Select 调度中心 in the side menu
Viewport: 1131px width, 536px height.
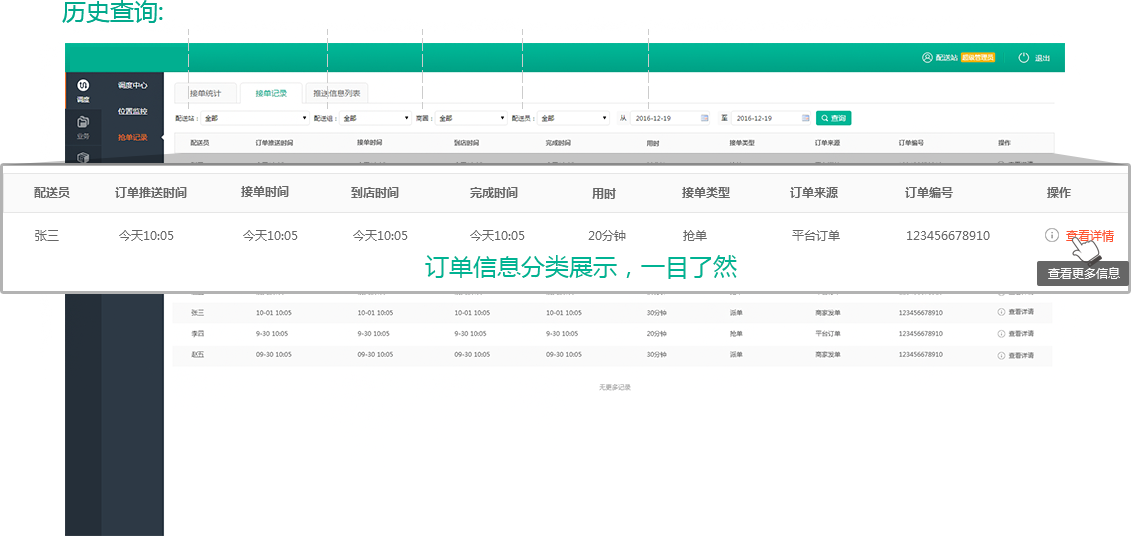point(132,86)
